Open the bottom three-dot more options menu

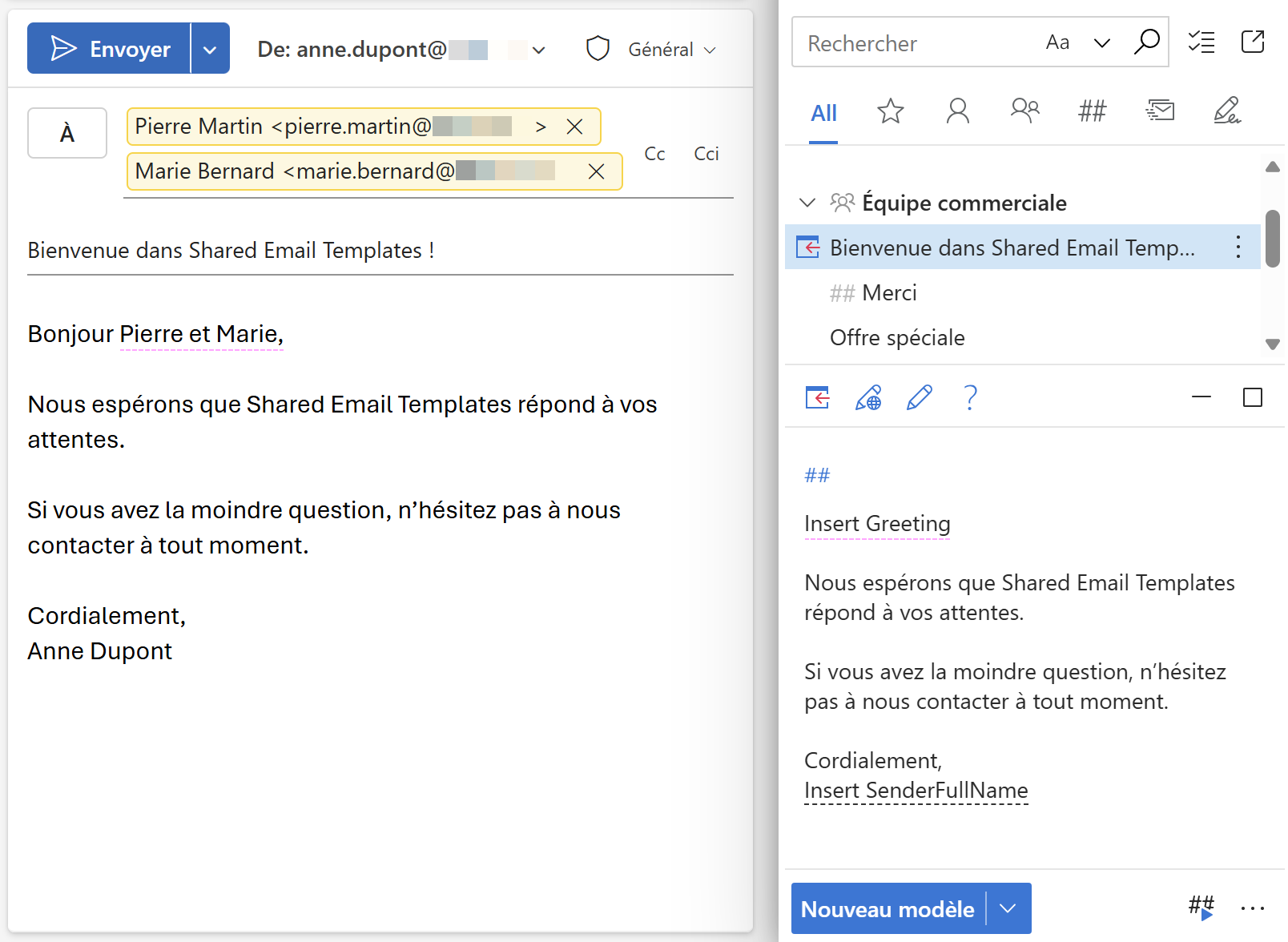coord(1252,908)
